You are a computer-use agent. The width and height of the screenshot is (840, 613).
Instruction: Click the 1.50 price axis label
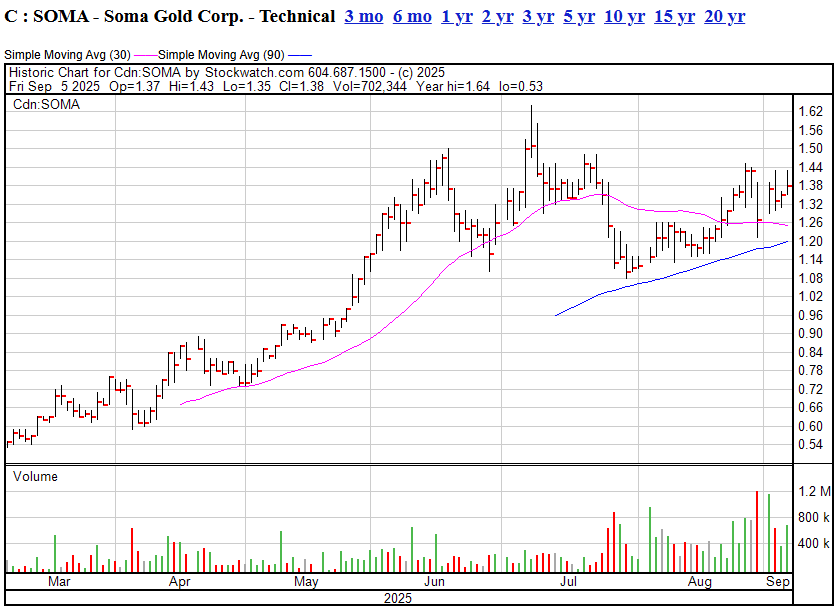[x=811, y=148]
